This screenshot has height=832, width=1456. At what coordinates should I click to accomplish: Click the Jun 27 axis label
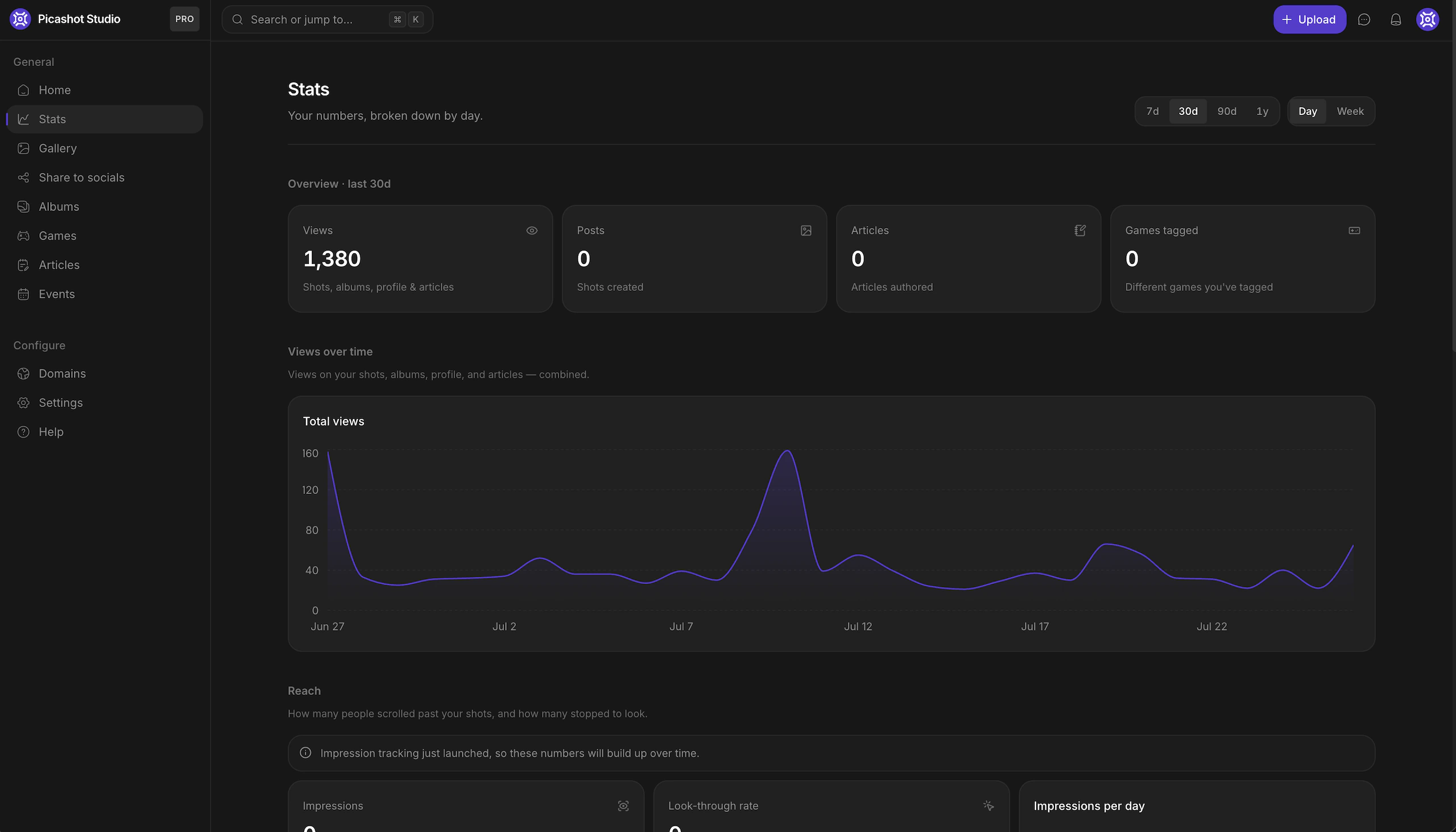(327, 627)
